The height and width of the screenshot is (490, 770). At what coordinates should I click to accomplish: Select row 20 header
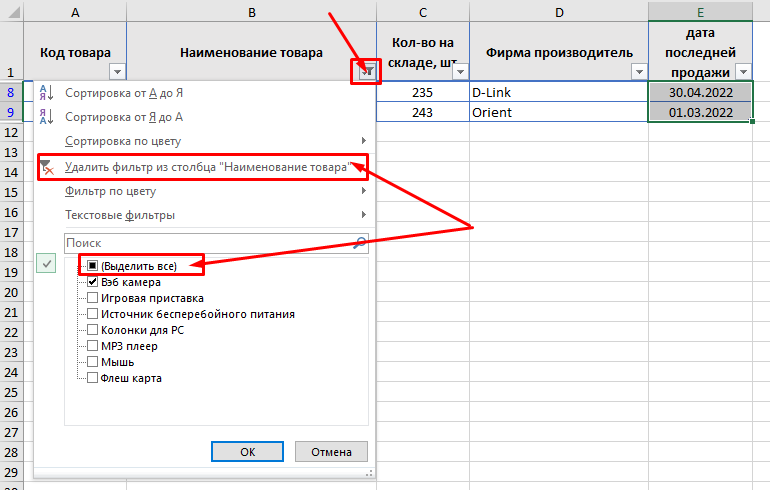click(11, 293)
